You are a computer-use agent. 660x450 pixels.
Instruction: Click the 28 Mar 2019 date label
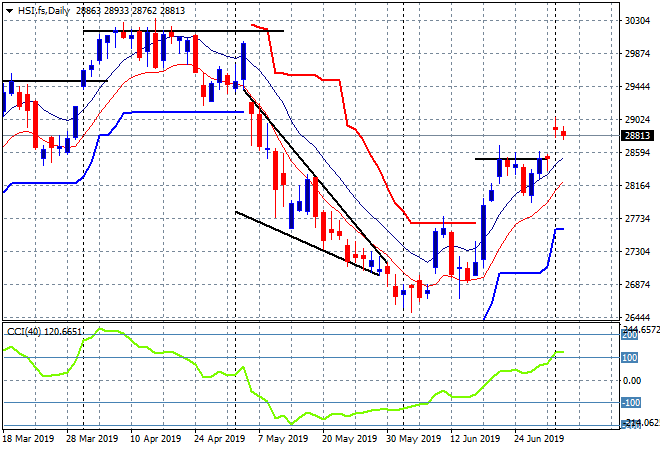tap(92, 439)
